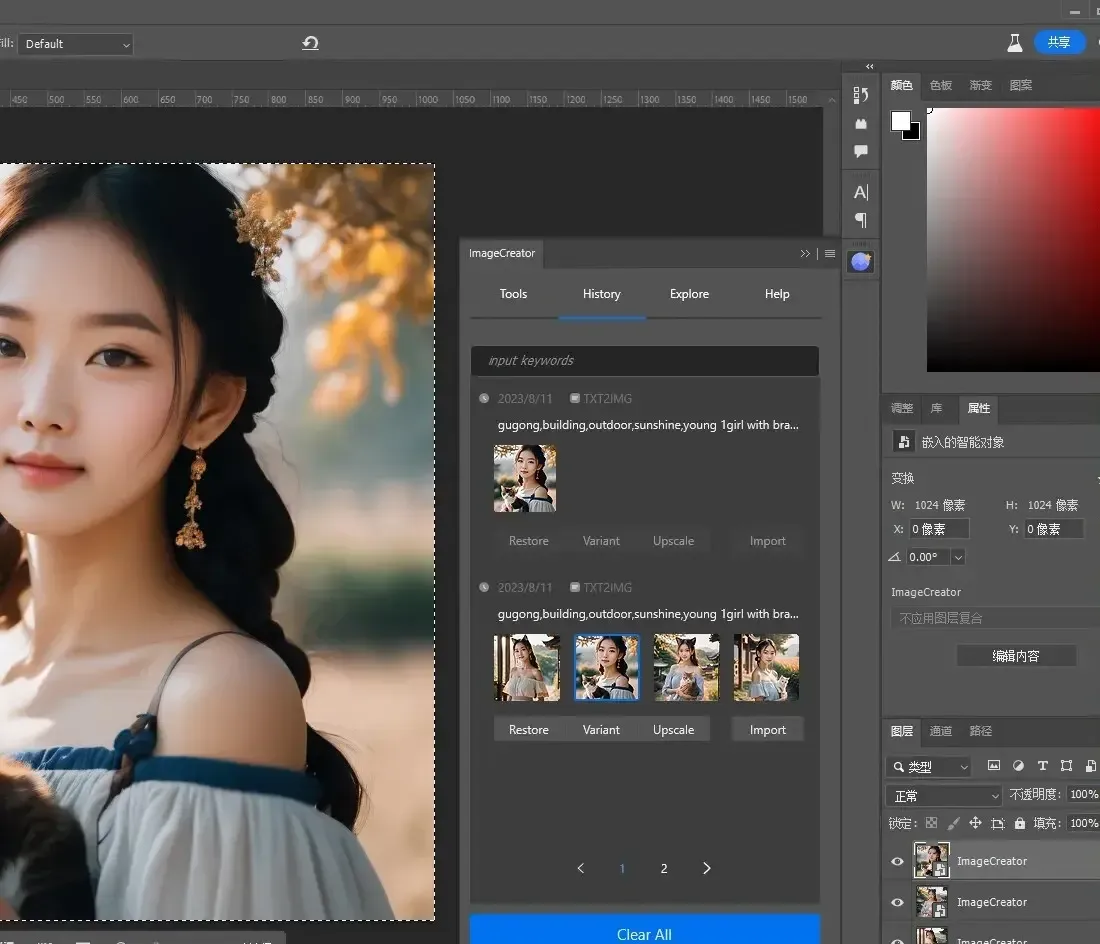The image size is (1100, 944).
Task: Select the single thumbnail in the one-image history entry
Action: coord(525,478)
